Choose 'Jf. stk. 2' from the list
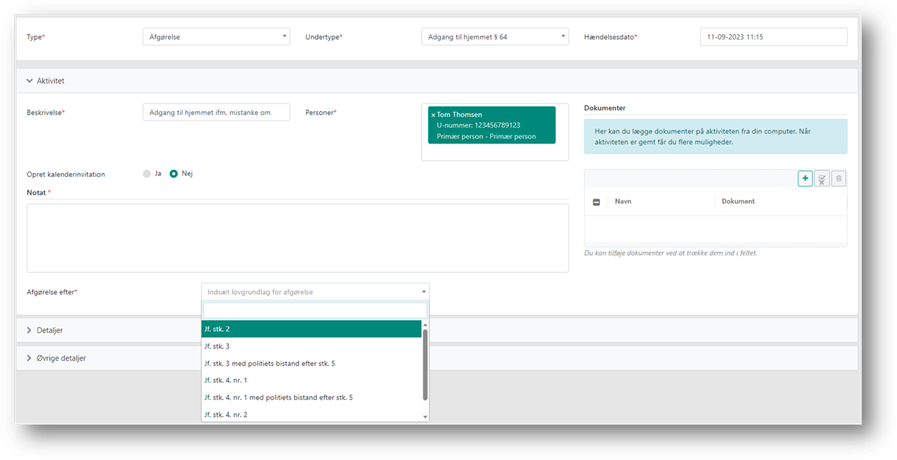897x460 pixels. pos(311,329)
